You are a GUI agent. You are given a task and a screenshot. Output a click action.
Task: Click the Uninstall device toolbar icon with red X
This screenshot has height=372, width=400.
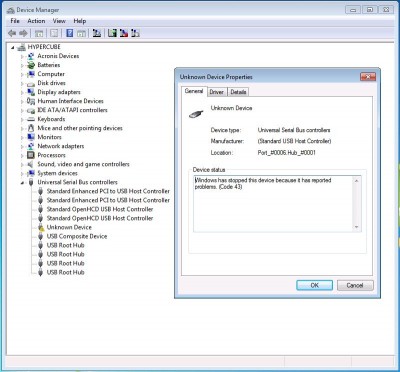(x=124, y=33)
